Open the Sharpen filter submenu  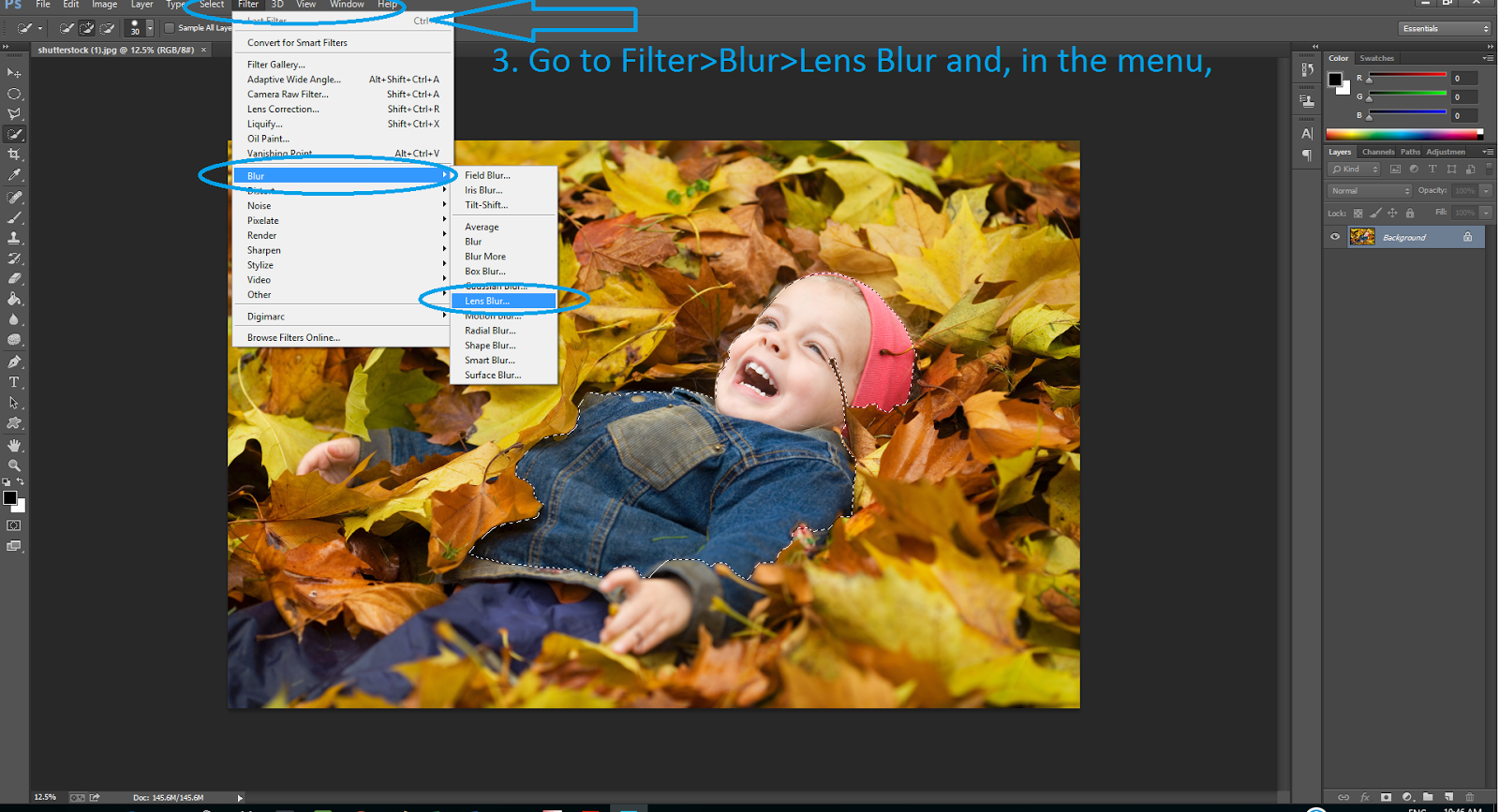343,250
